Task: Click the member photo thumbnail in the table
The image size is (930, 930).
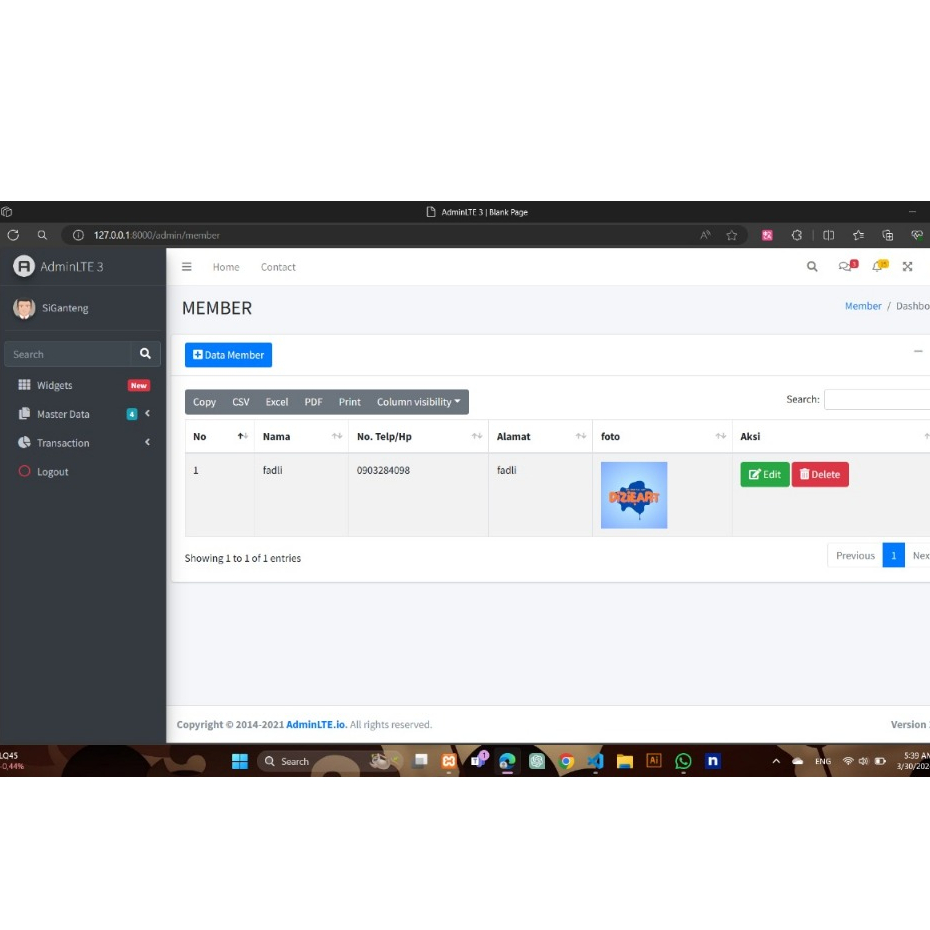Action: [633, 494]
